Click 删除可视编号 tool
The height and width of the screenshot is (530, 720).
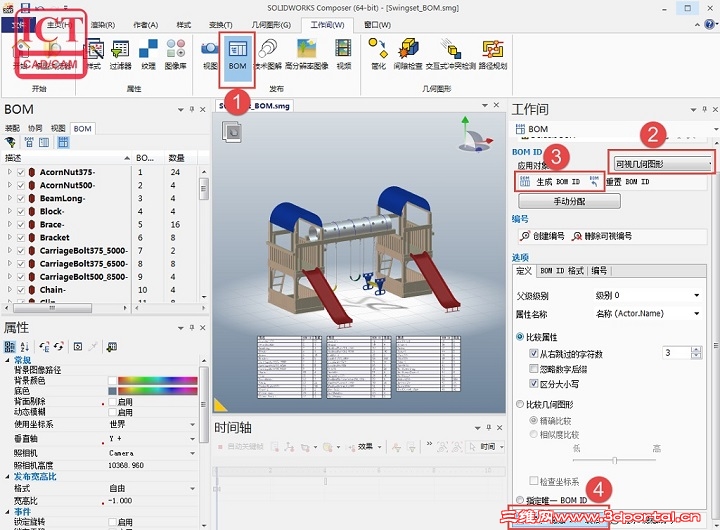tap(602, 236)
